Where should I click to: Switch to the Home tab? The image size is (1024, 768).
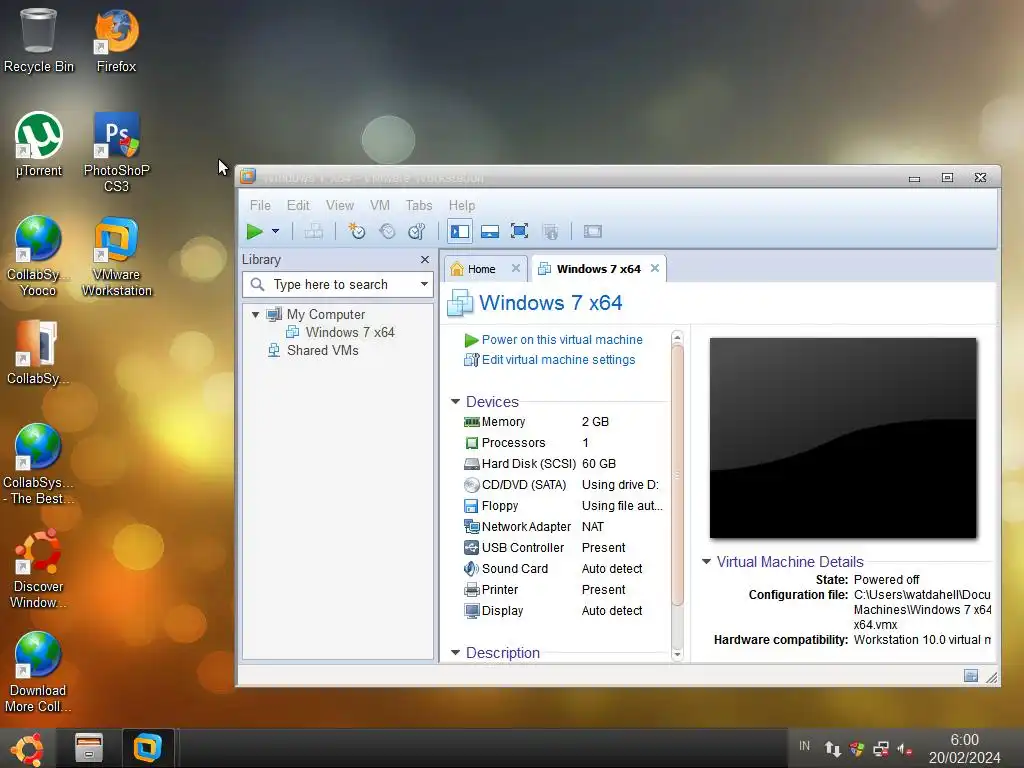tap(482, 269)
